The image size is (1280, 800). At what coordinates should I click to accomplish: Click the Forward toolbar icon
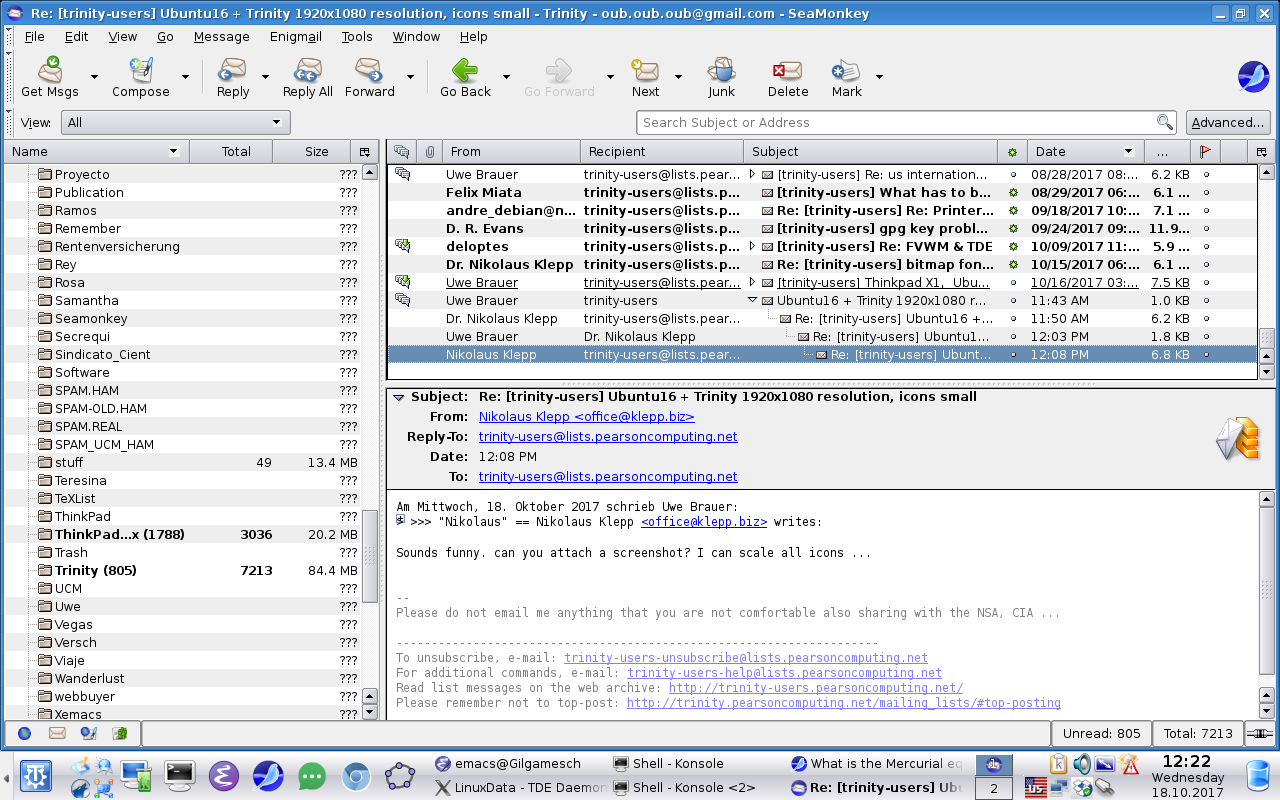(369, 70)
